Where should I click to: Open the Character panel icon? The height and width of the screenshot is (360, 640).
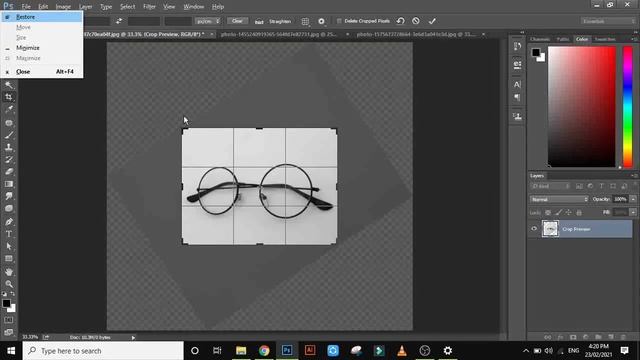(x=517, y=84)
